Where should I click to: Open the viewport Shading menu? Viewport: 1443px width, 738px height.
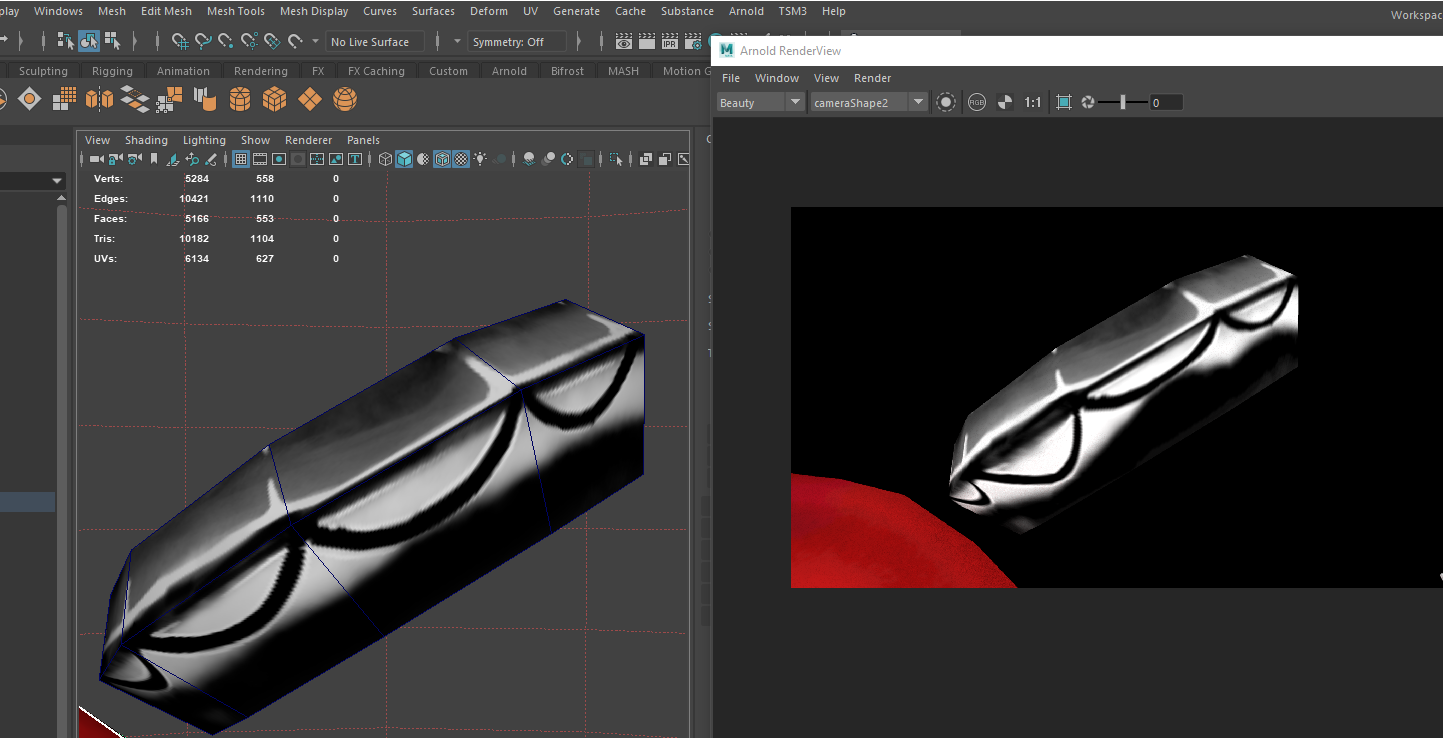(146, 140)
